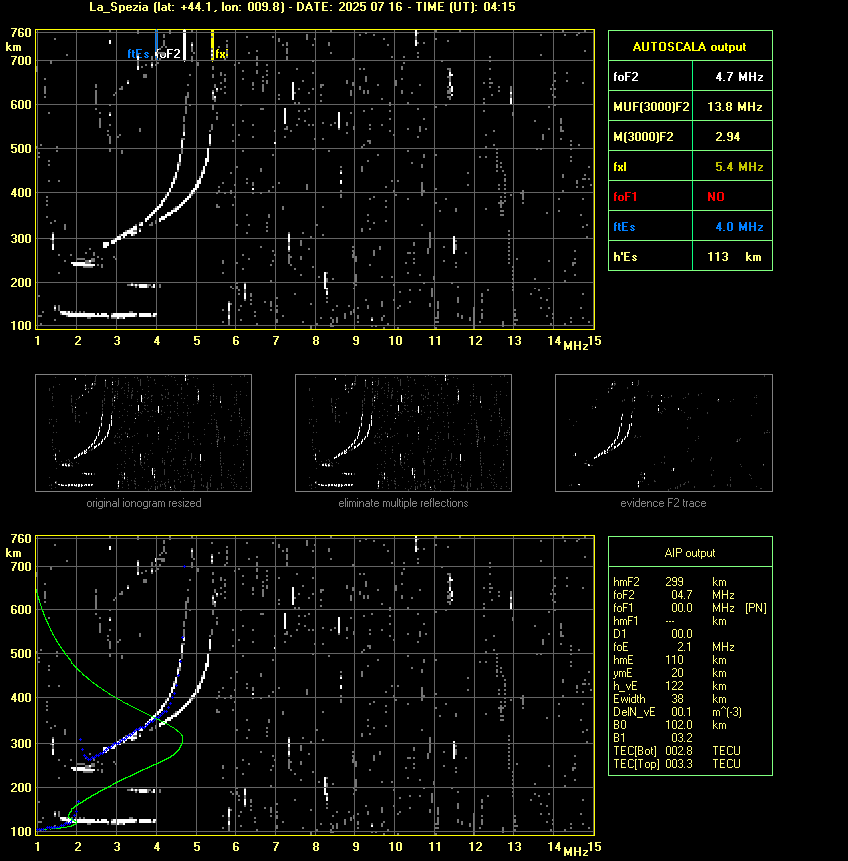
Task: Click the B1 value '03.2'
Action: (682, 738)
